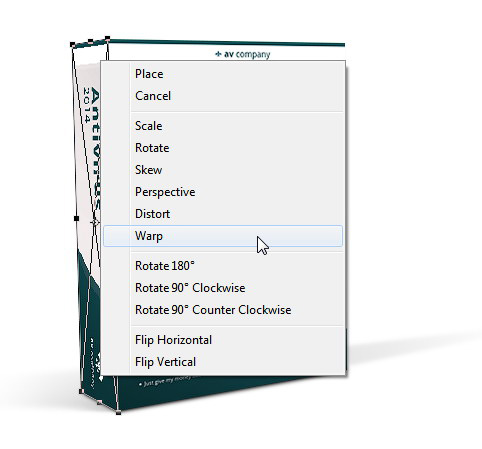Click the left-middle transform handle
482x449 pixels.
tap(76, 218)
